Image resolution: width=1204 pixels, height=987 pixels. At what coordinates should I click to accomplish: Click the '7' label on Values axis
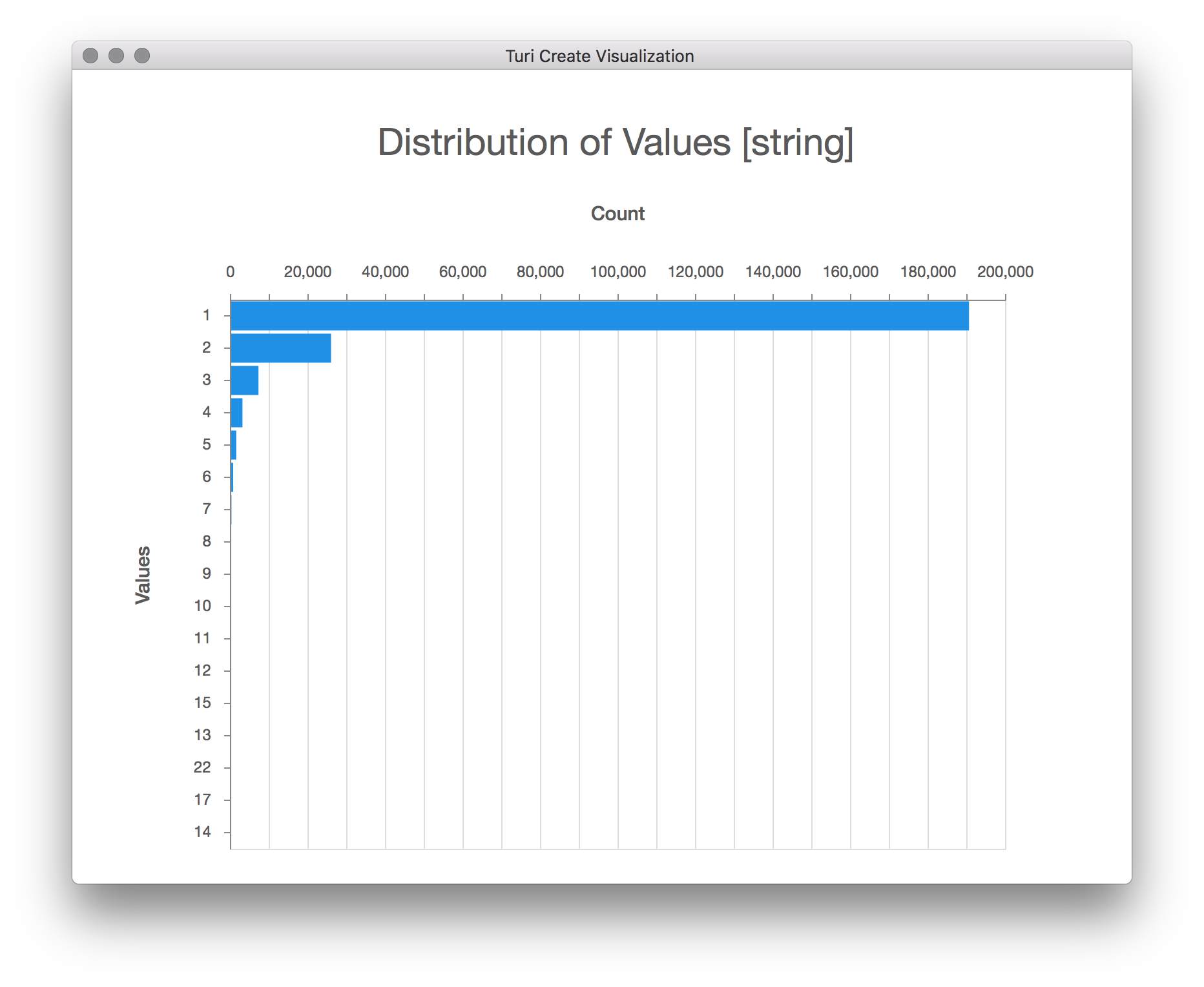(x=206, y=509)
